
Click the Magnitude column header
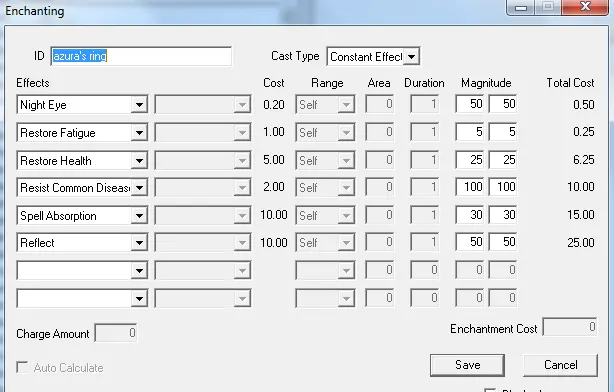(486, 83)
